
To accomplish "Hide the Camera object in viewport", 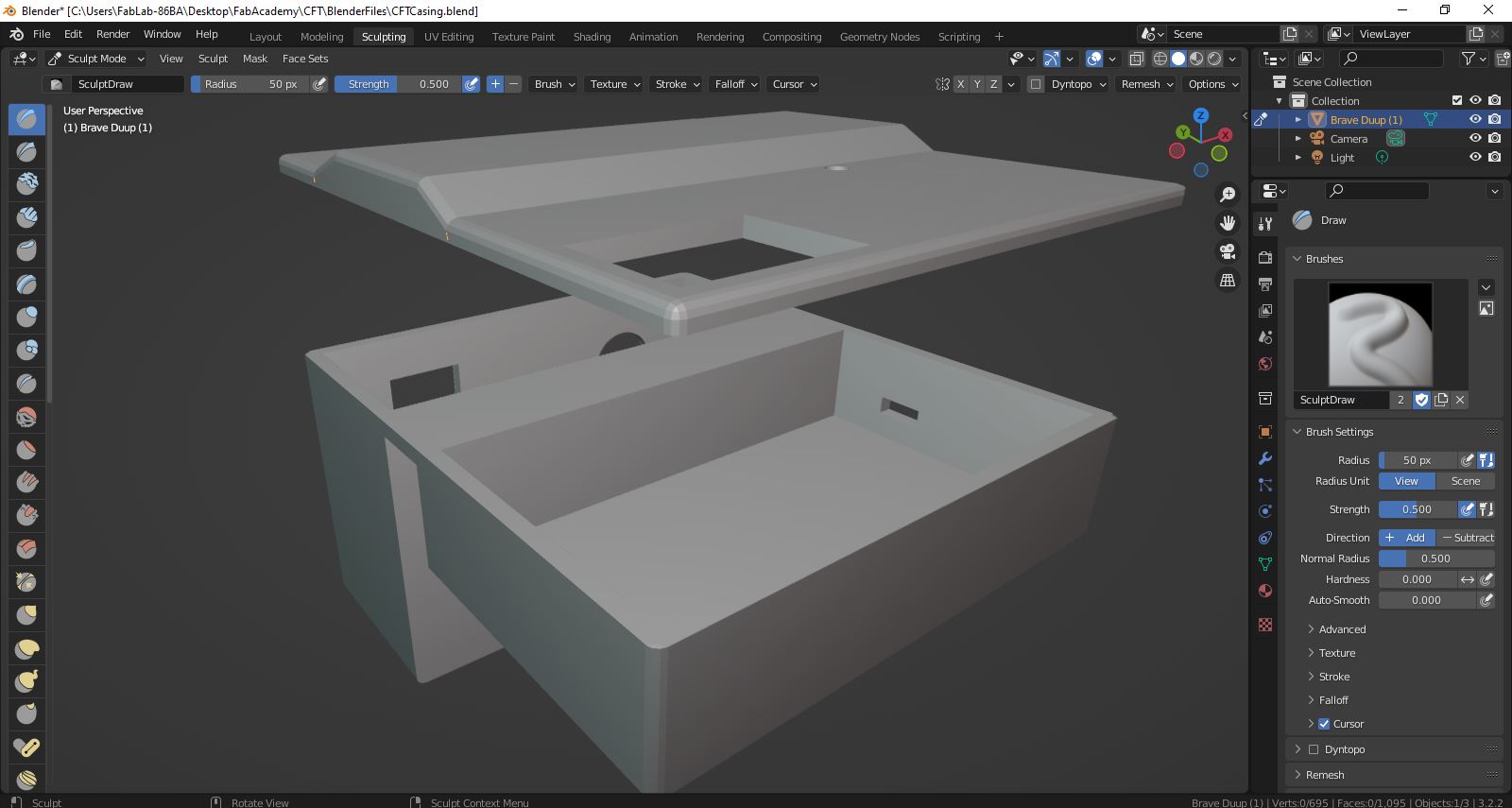I will 1475,138.
